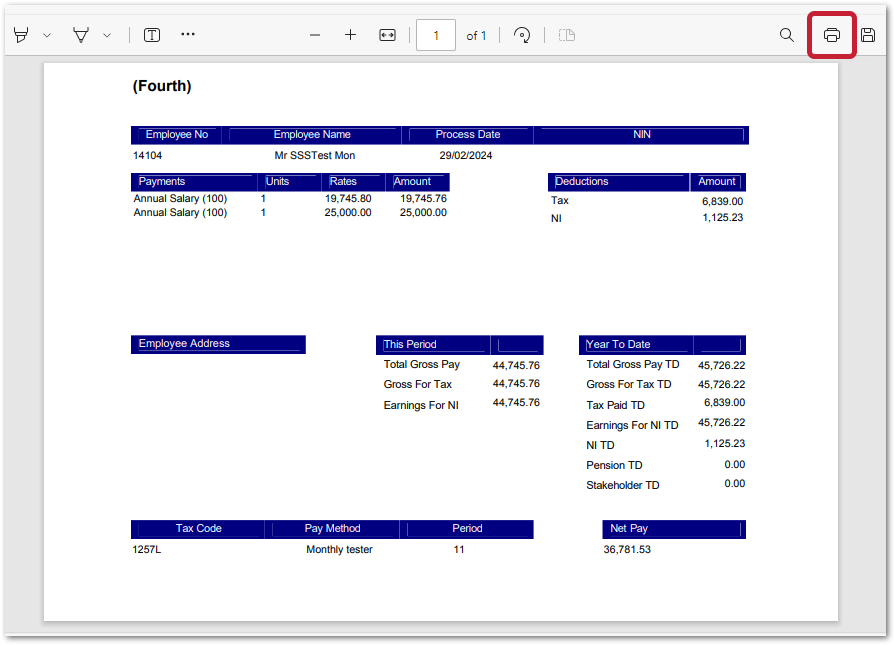The width and height of the screenshot is (895, 645).
Task: Open the page view icon
Action: pyautogui.click(x=567, y=35)
